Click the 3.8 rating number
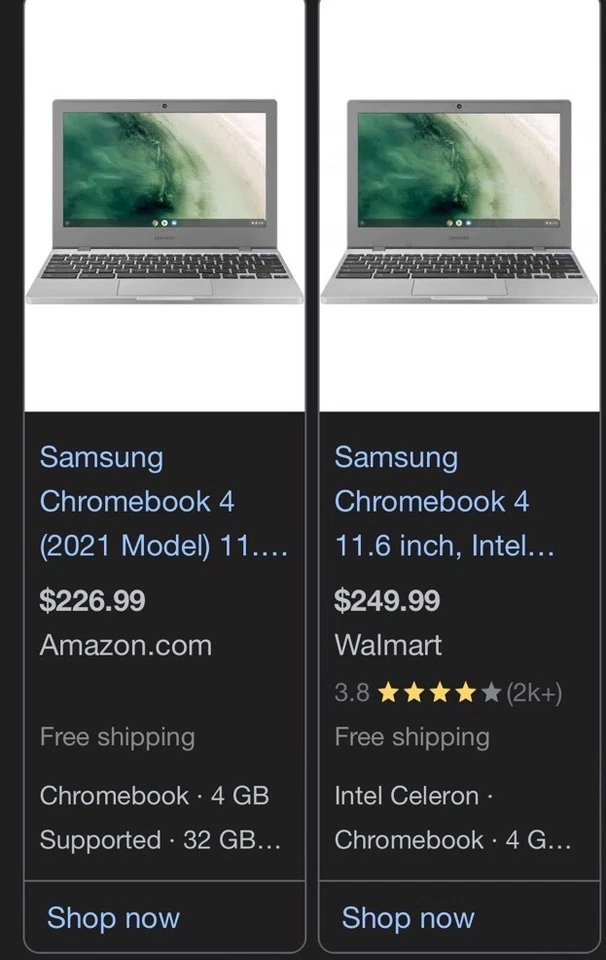The width and height of the screenshot is (606, 960). pos(352,691)
